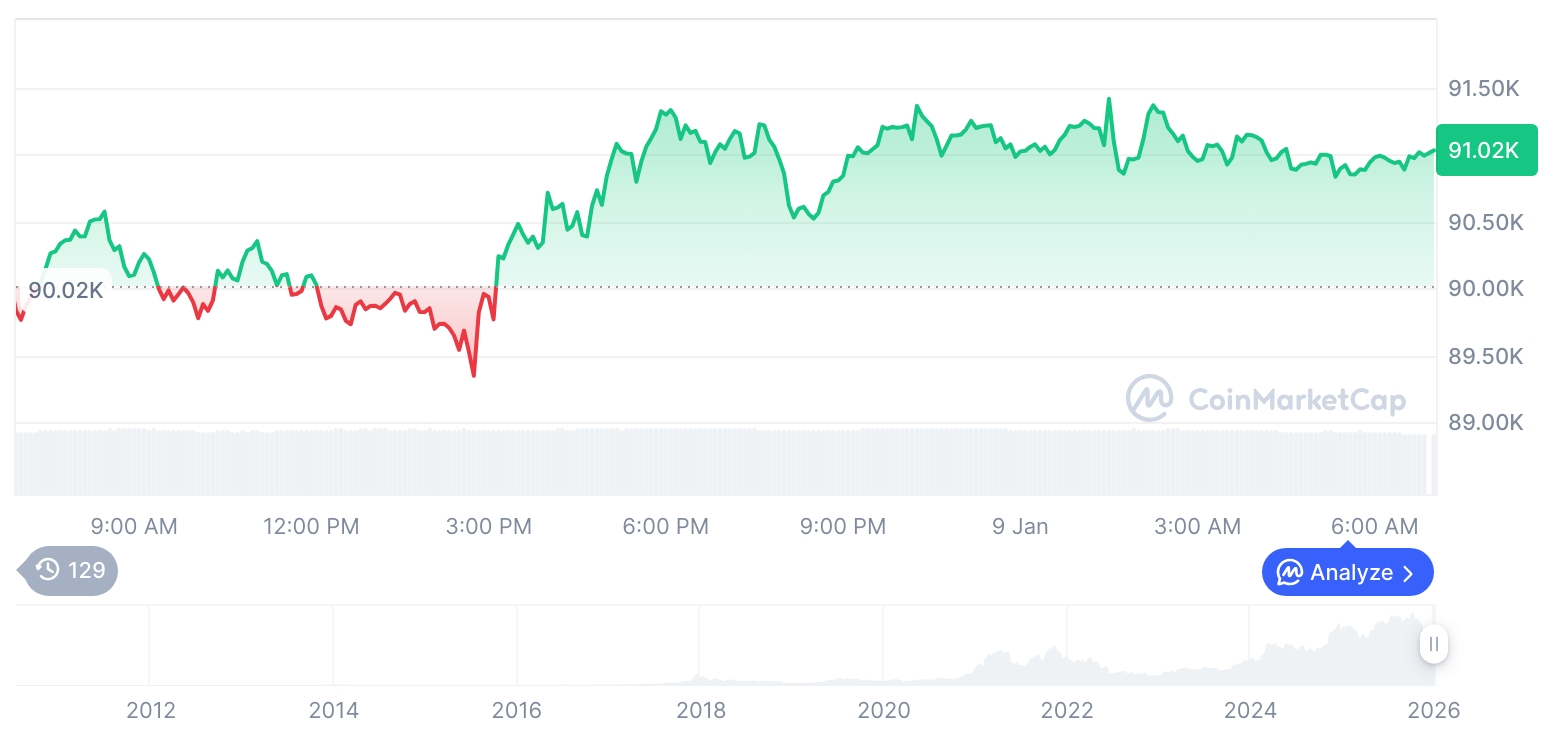
Task: Click the 89.00K price axis label
Action: 1484,423
